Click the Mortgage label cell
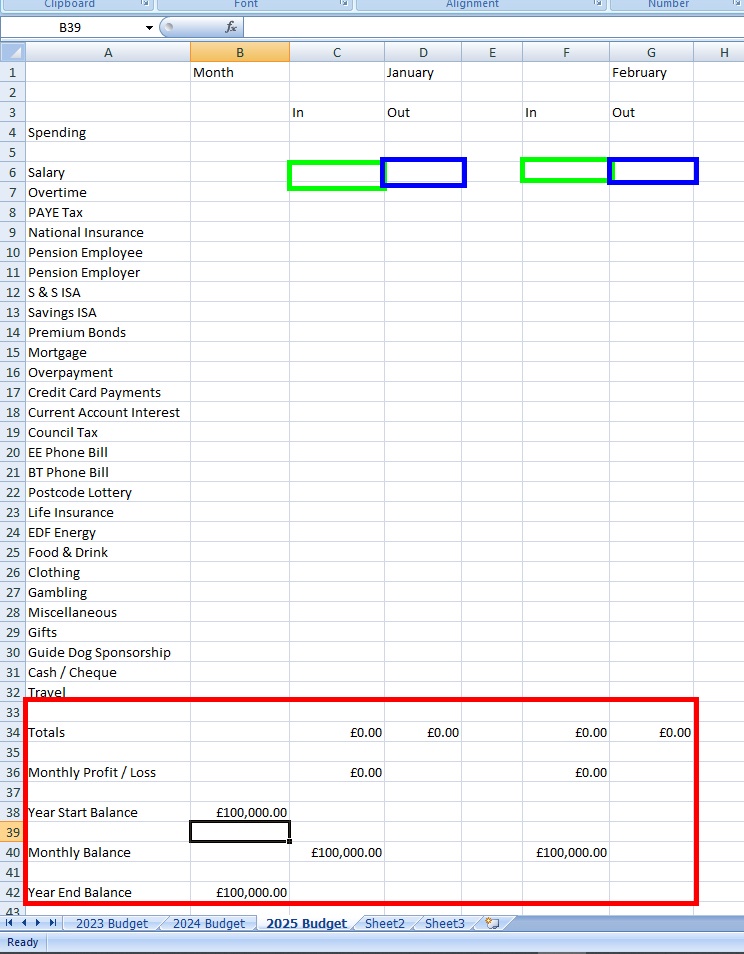The height and width of the screenshot is (954, 744). point(108,352)
